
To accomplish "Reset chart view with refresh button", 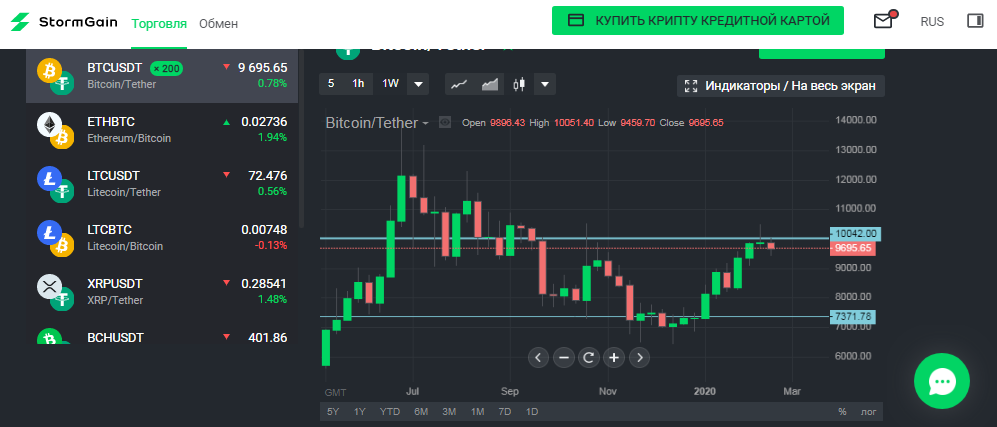I will tap(589, 358).
